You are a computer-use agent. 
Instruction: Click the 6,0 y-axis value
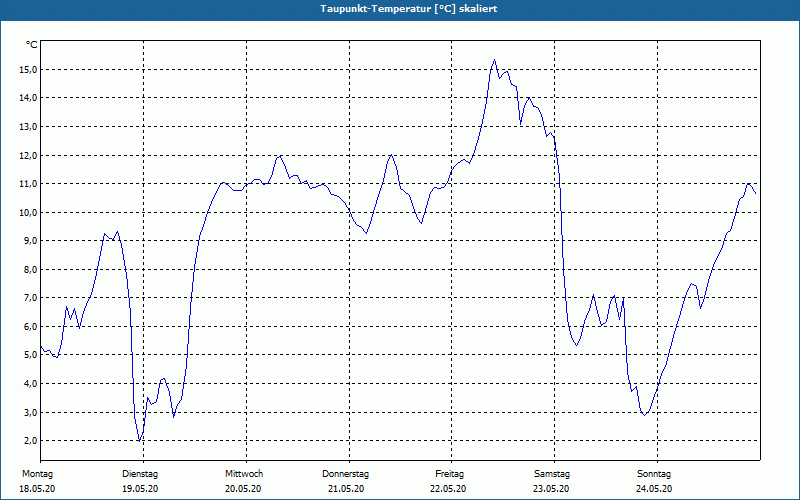coord(30,327)
